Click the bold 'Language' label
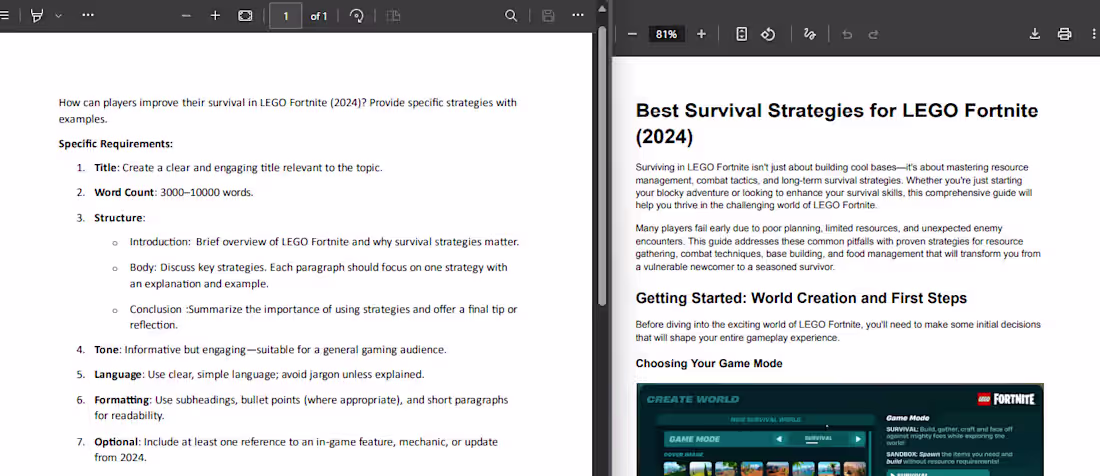Image resolution: width=1100 pixels, height=476 pixels. pyautogui.click(x=119, y=374)
